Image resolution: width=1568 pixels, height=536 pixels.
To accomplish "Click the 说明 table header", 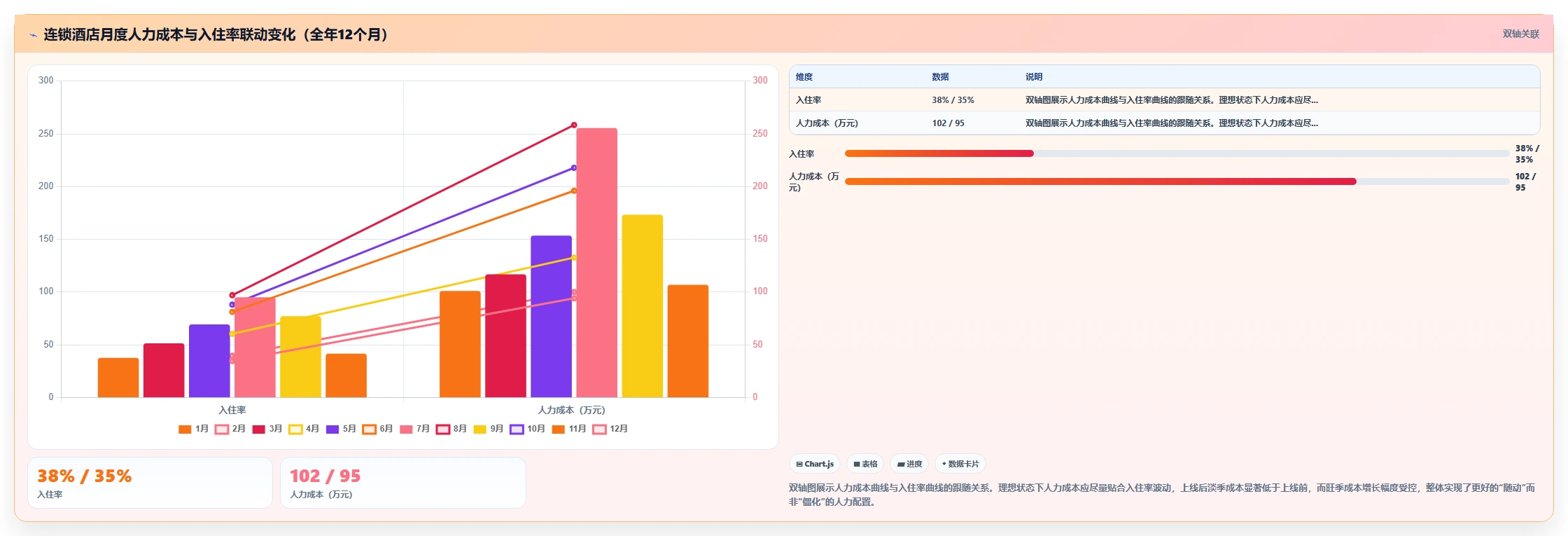I will [1034, 77].
